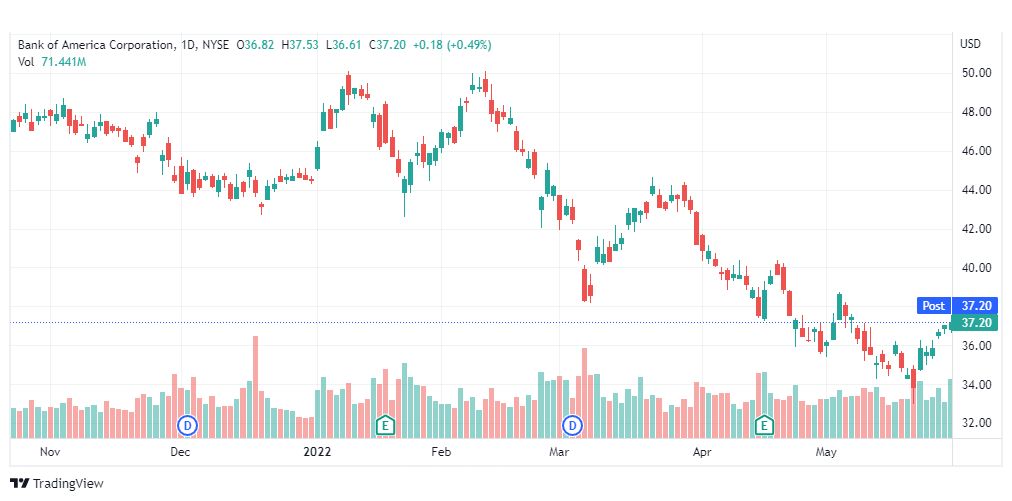Select the green 37.20 current price tag

tap(975, 323)
